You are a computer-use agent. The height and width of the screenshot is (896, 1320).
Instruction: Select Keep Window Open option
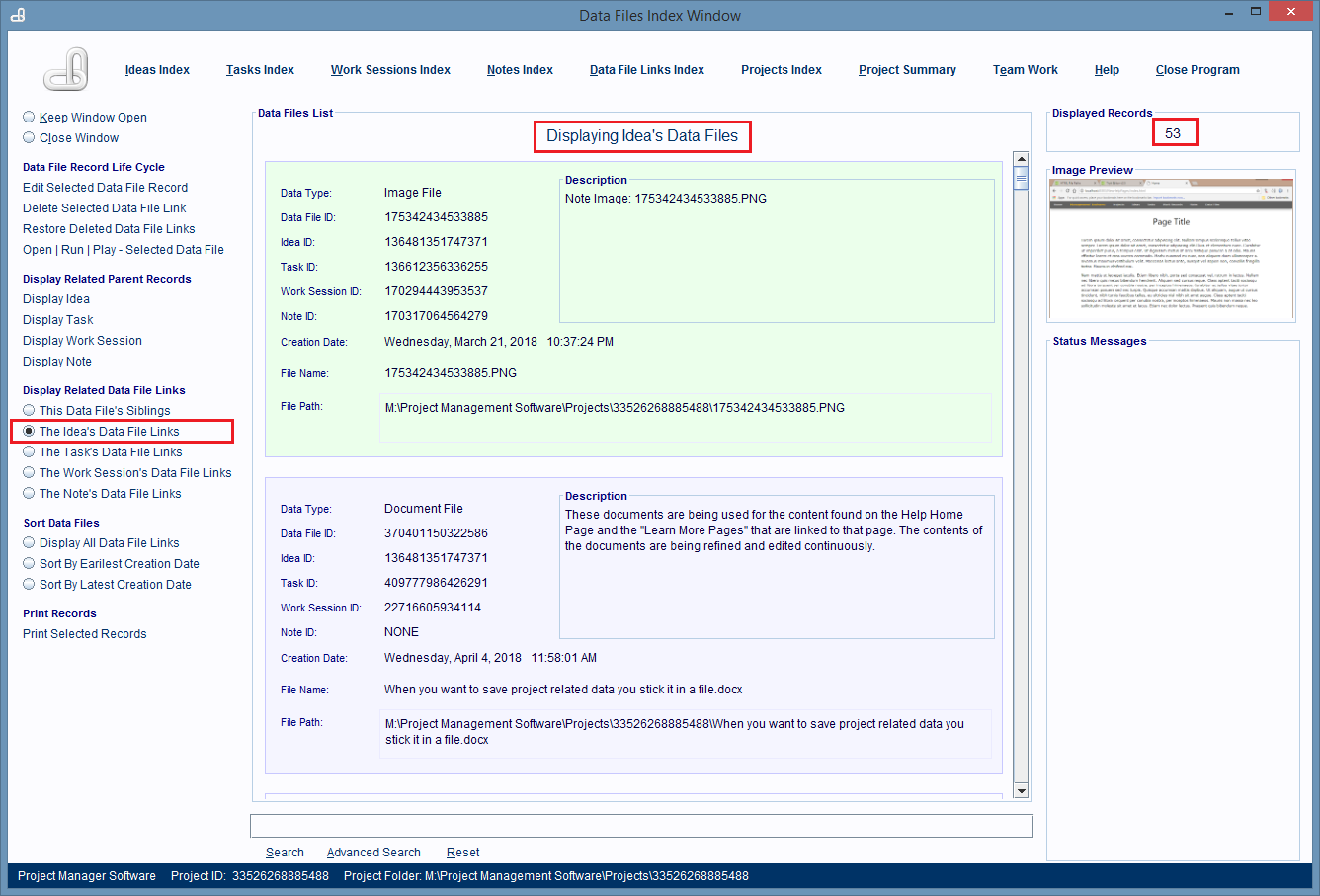tap(85, 117)
